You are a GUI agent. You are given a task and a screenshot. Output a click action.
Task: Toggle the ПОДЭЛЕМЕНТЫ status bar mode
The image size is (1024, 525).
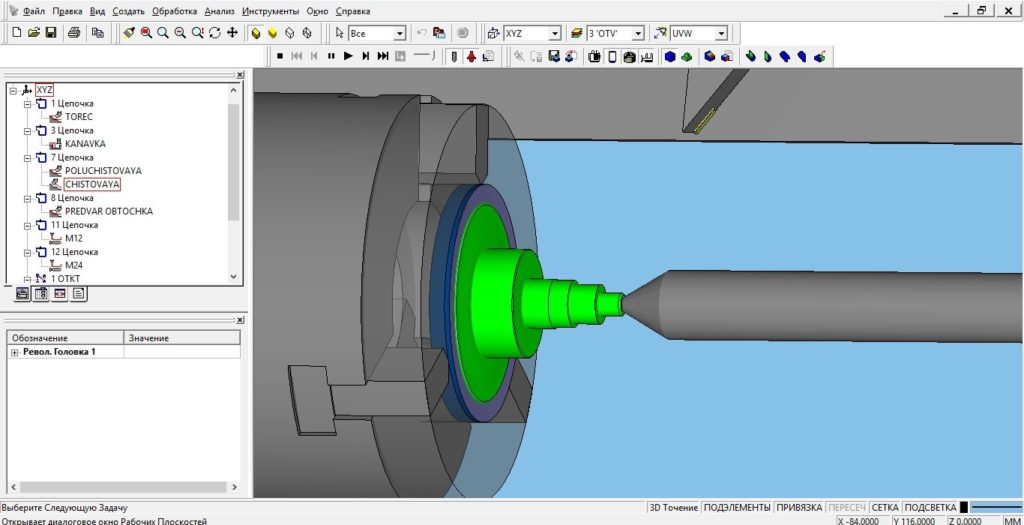(736, 508)
